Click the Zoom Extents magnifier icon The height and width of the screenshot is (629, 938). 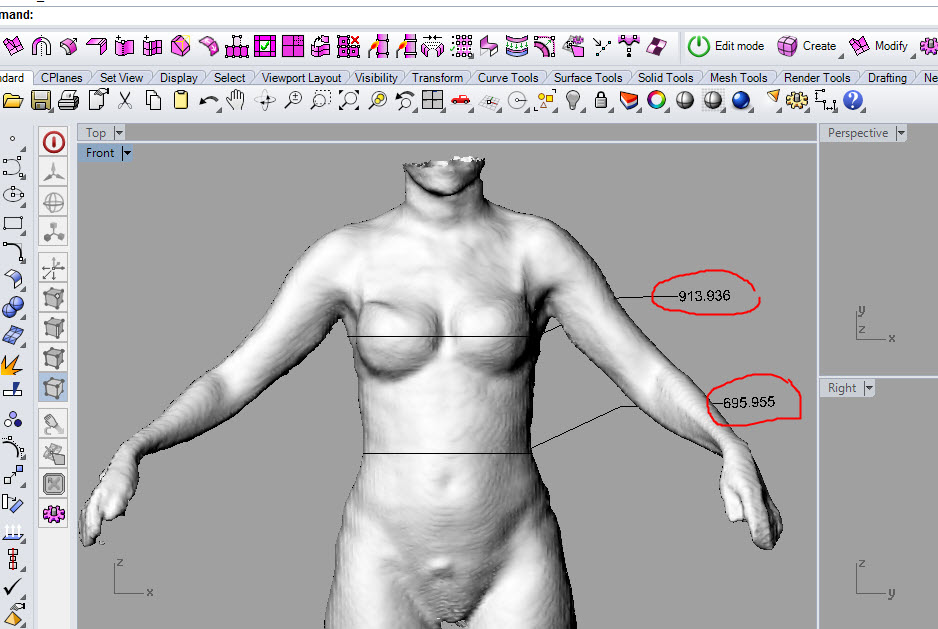click(x=349, y=100)
